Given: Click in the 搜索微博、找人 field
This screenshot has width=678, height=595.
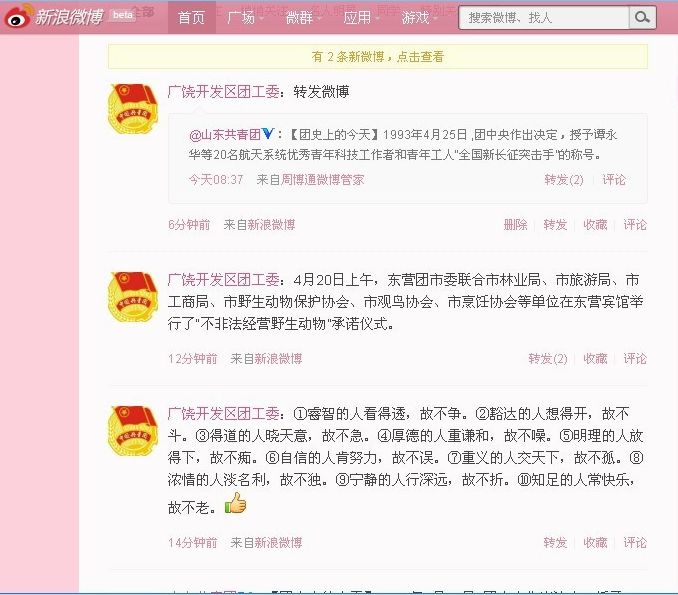Looking at the screenshot, I should (x=544, y=18).
